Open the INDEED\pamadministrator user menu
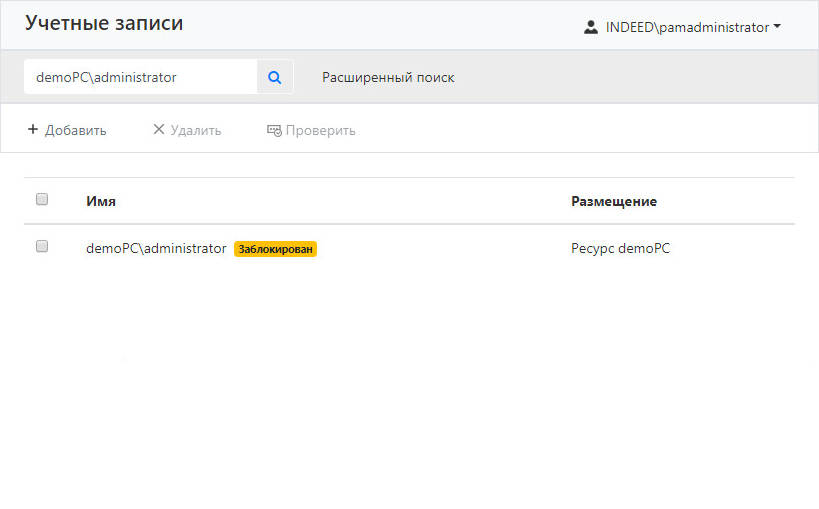 pyautogui.click(x=687, y=27)
